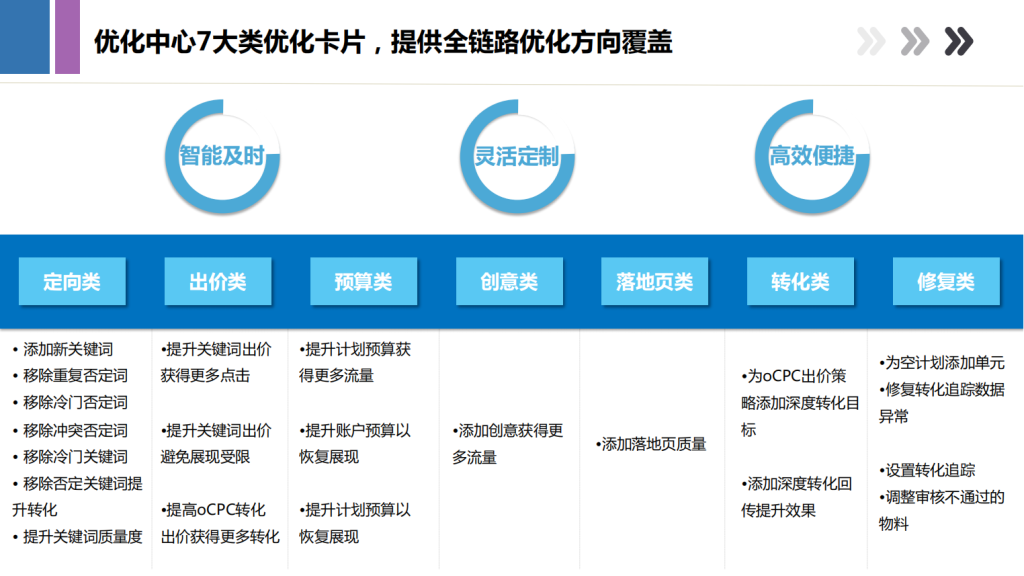
Task: Click the 高效便捷 circular ring icon
Action: point(812,156)
